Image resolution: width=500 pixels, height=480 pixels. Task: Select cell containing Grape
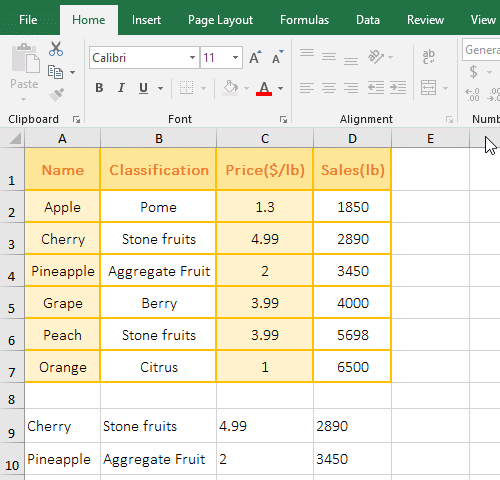point(62,303)
